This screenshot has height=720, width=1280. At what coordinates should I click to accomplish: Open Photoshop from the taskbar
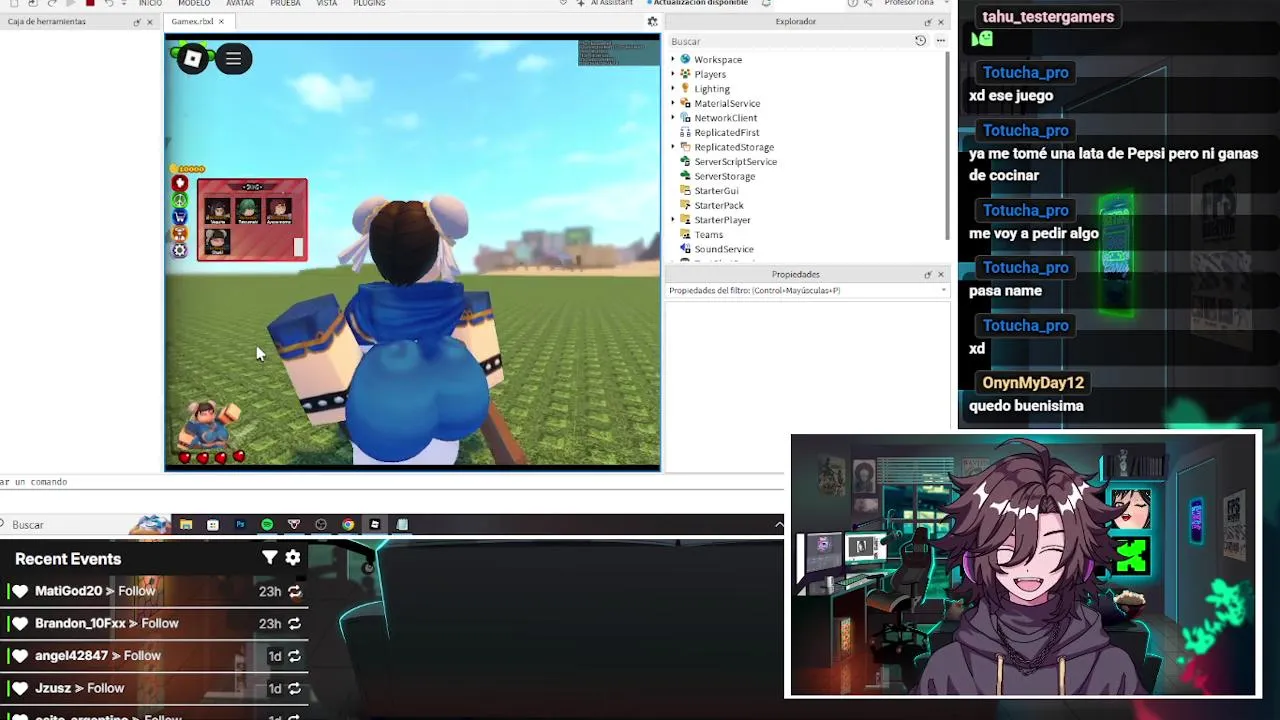tap(240, 524)
